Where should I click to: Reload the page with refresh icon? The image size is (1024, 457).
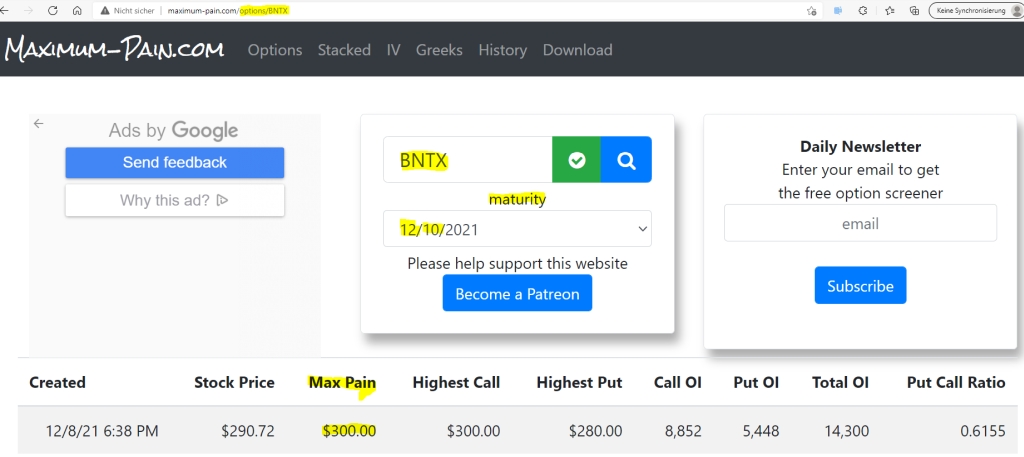click(x=53, y=10)
